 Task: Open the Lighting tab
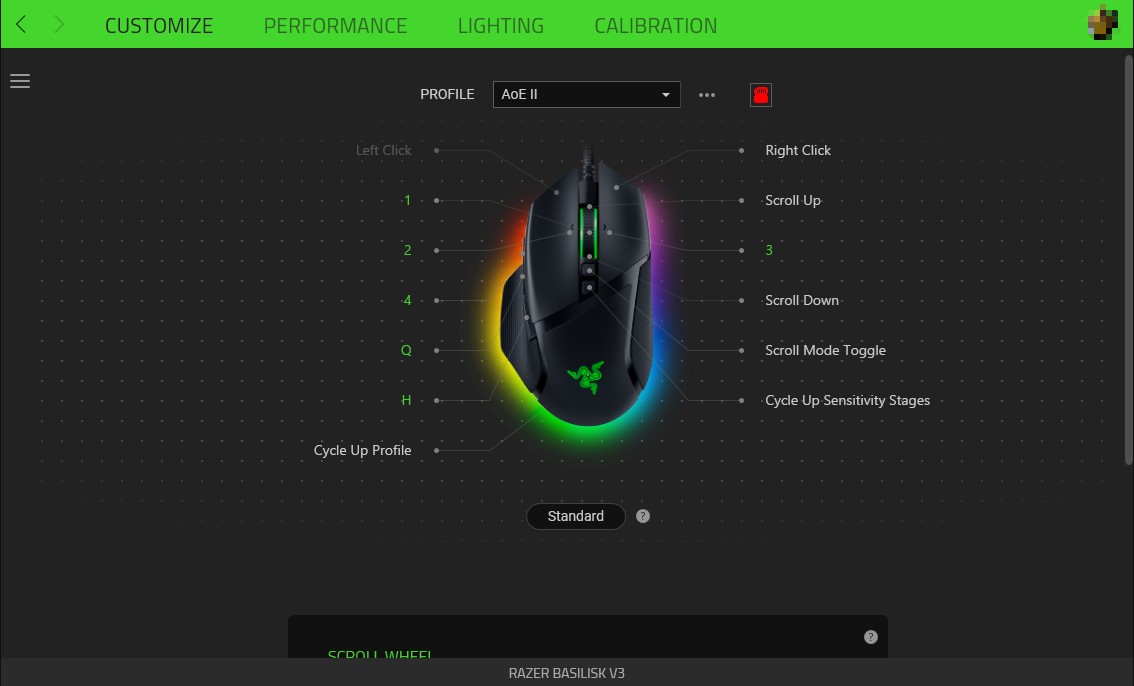point(500,25)
